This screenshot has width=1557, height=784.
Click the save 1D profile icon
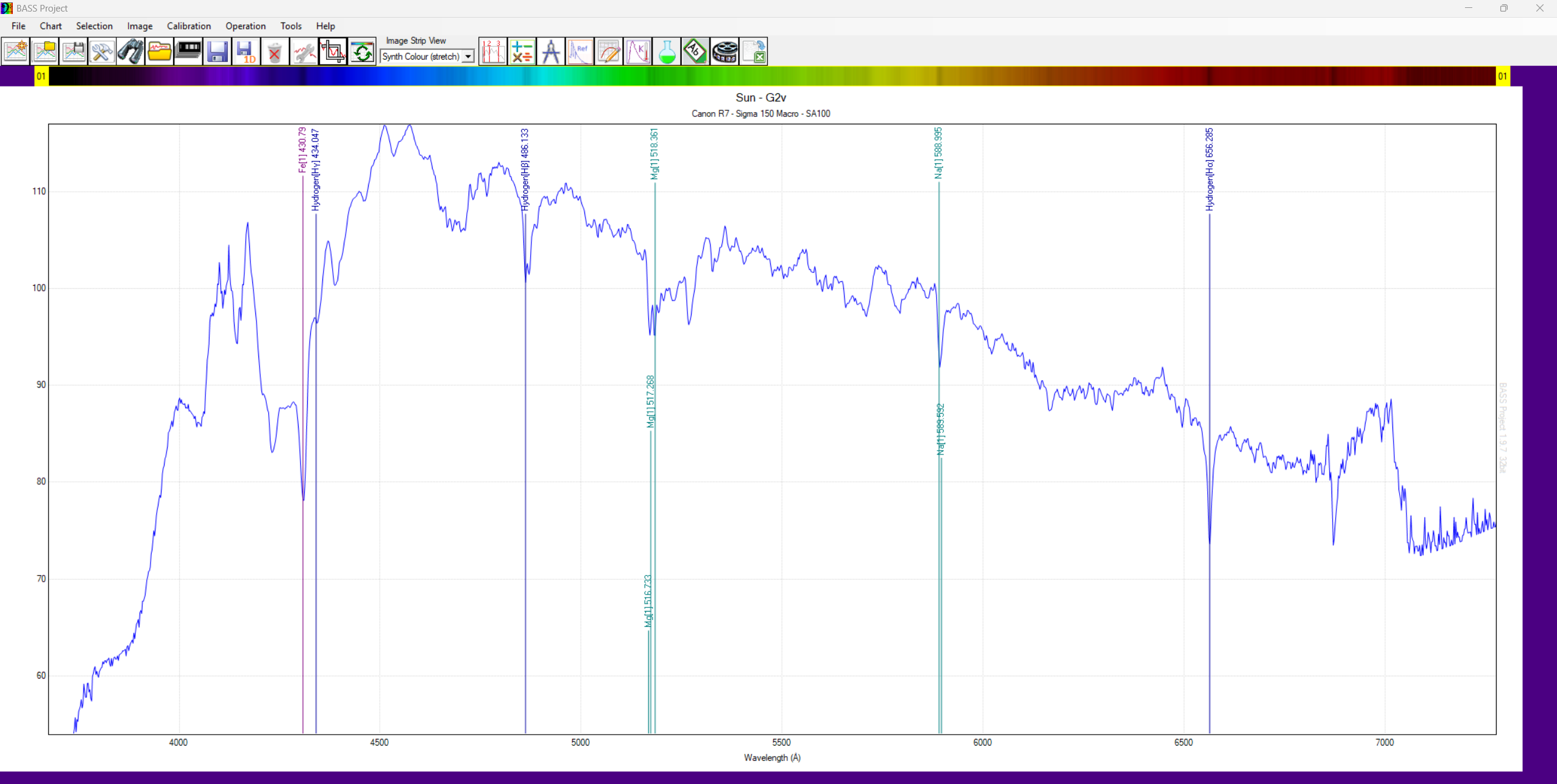[246, 52]
